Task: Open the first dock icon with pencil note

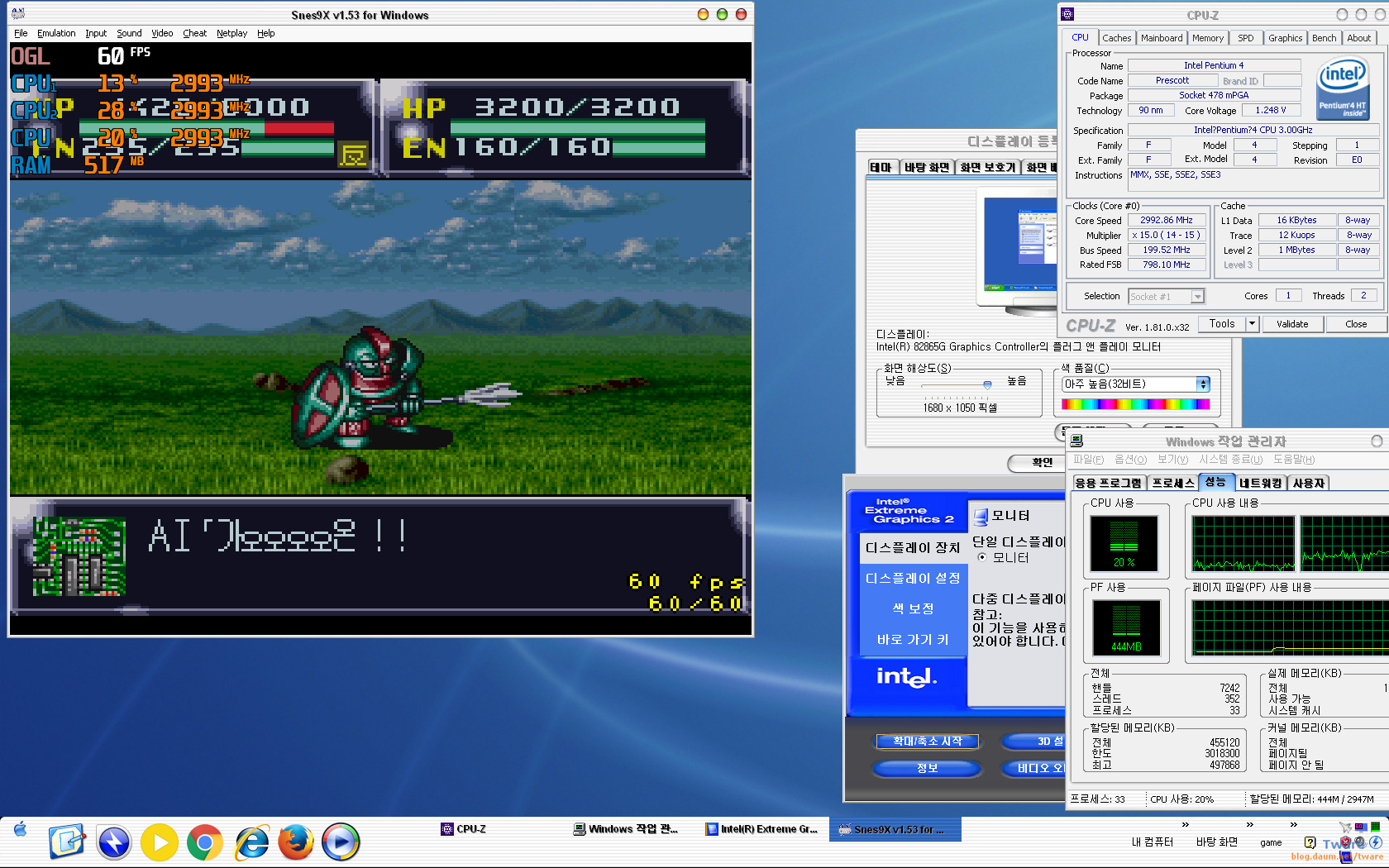Action: (67, 842)
